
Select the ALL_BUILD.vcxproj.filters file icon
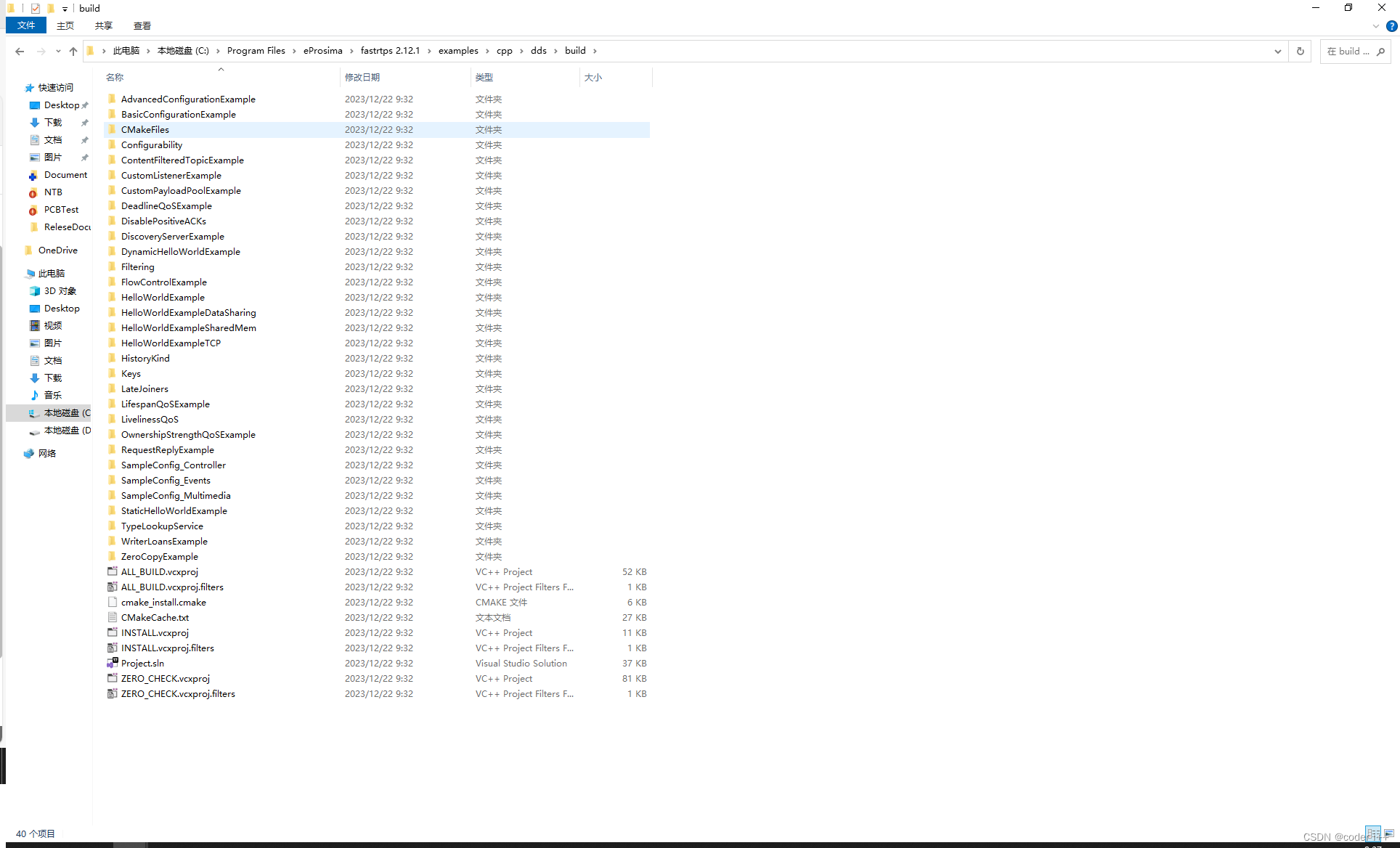(x=113, y=587)
